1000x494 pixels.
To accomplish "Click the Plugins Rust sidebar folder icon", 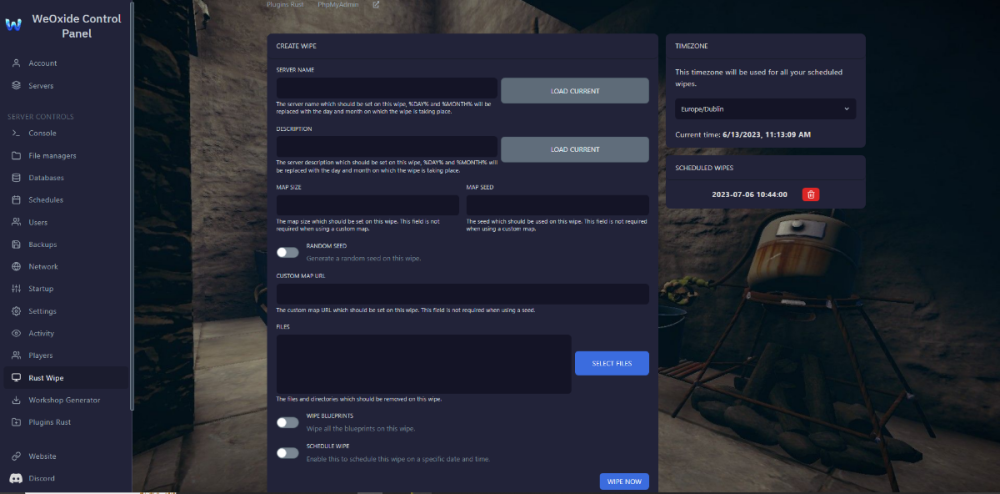I will [16, 422].
